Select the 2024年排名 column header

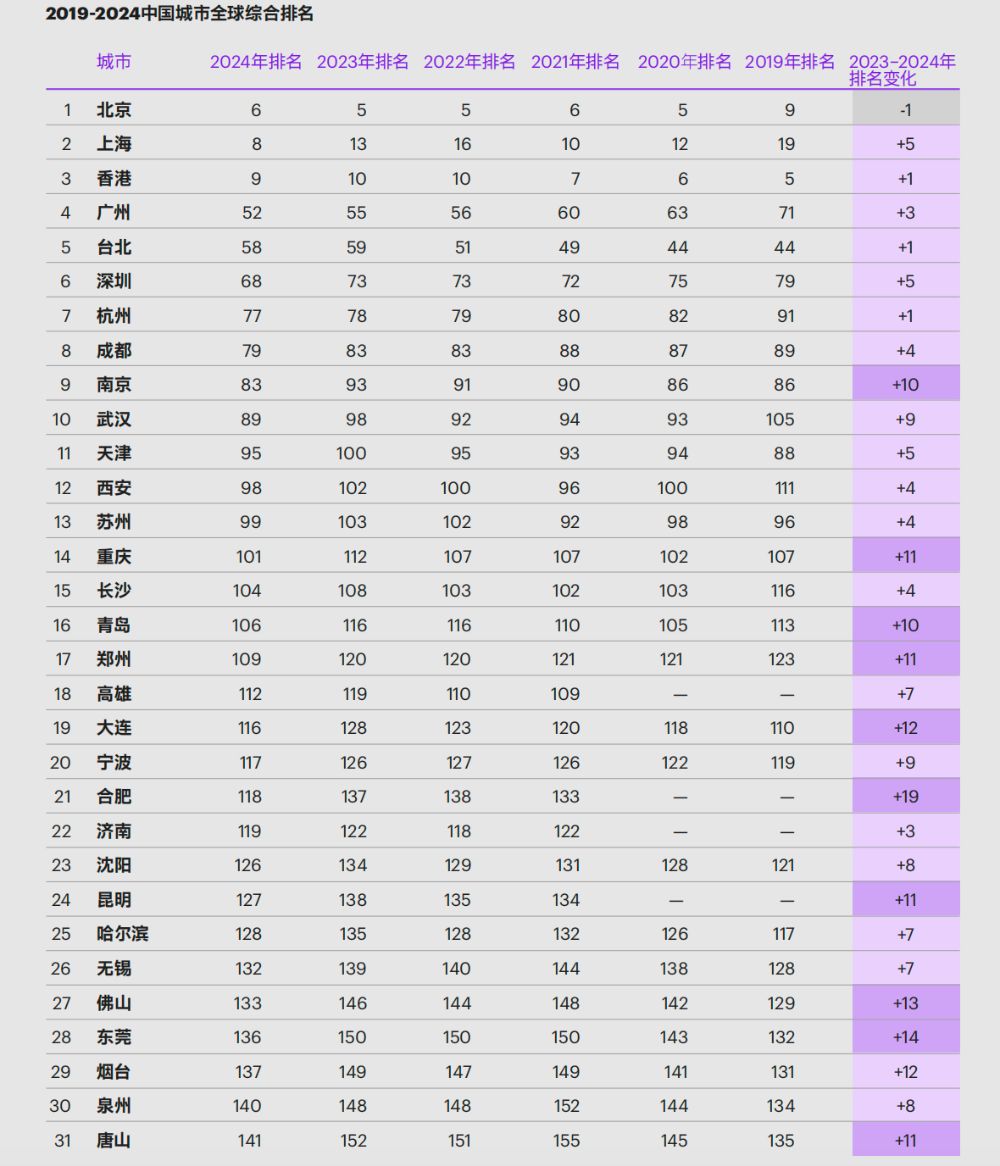(256, 62)
